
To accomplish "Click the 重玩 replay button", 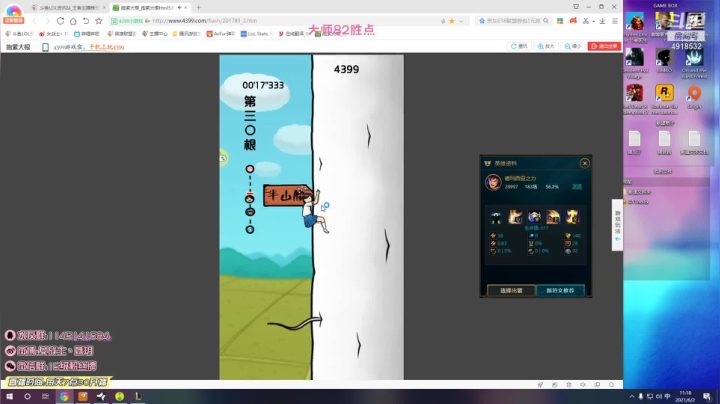I will tap(519, 46).
